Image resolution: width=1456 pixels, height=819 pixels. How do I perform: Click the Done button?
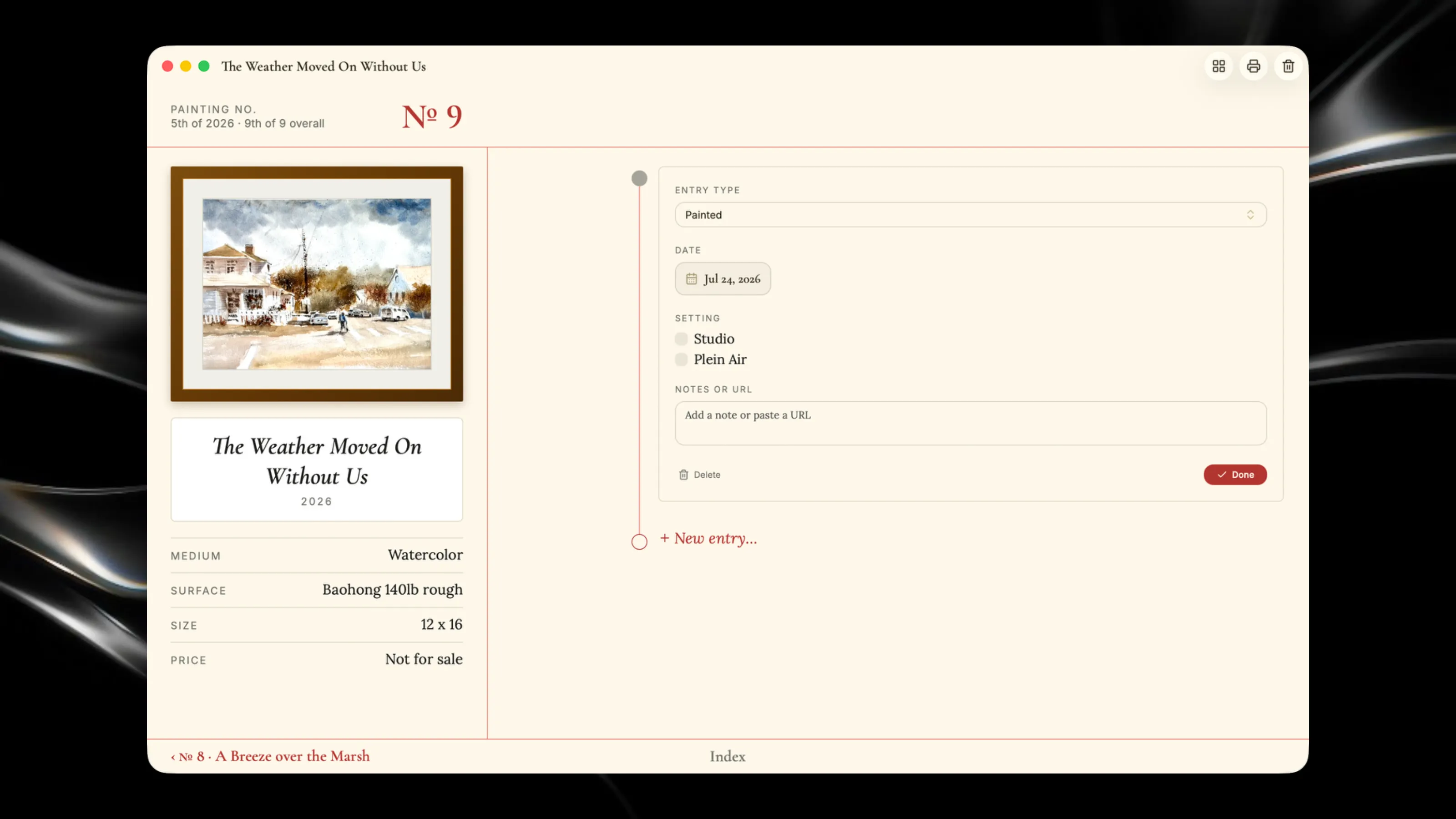[x=1235, y=475]
